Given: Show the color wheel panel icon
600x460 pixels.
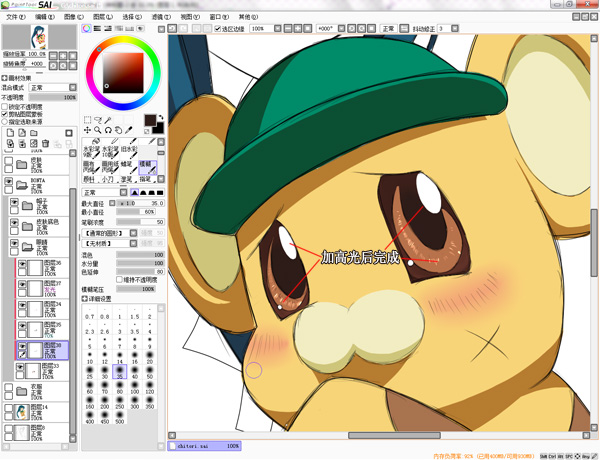Looking at the screenshot, I should (86, 27).
